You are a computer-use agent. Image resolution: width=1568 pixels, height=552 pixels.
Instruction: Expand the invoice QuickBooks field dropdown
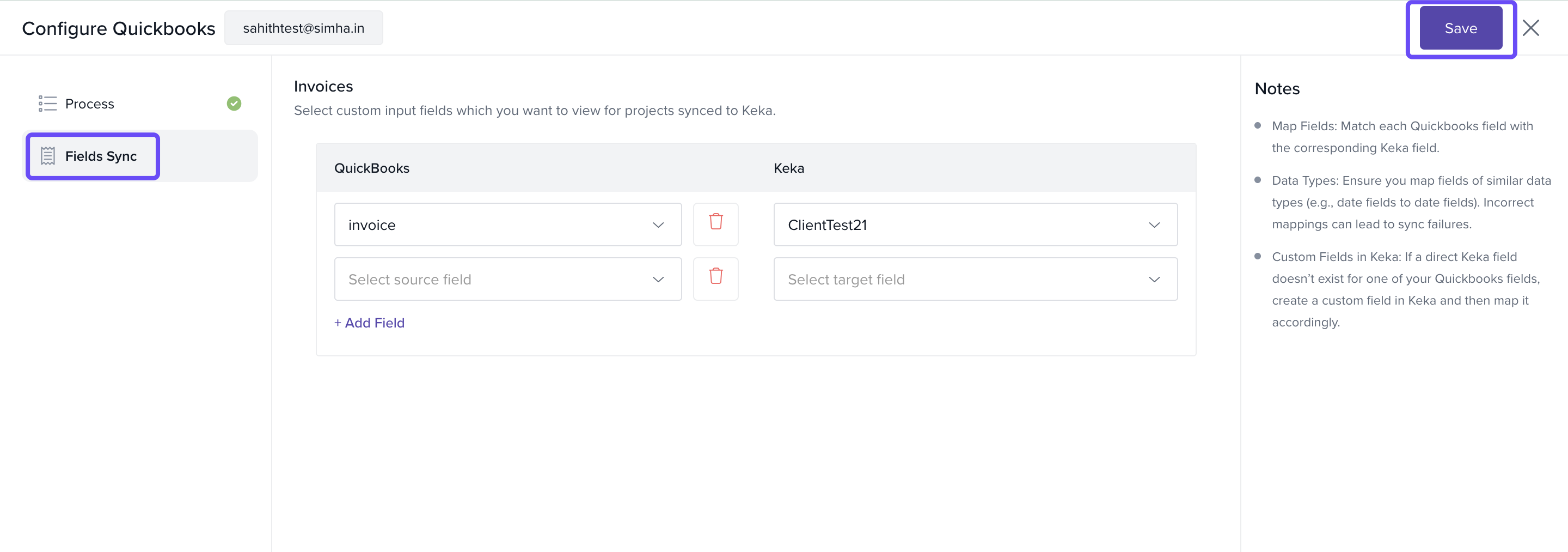coord(507,225)
